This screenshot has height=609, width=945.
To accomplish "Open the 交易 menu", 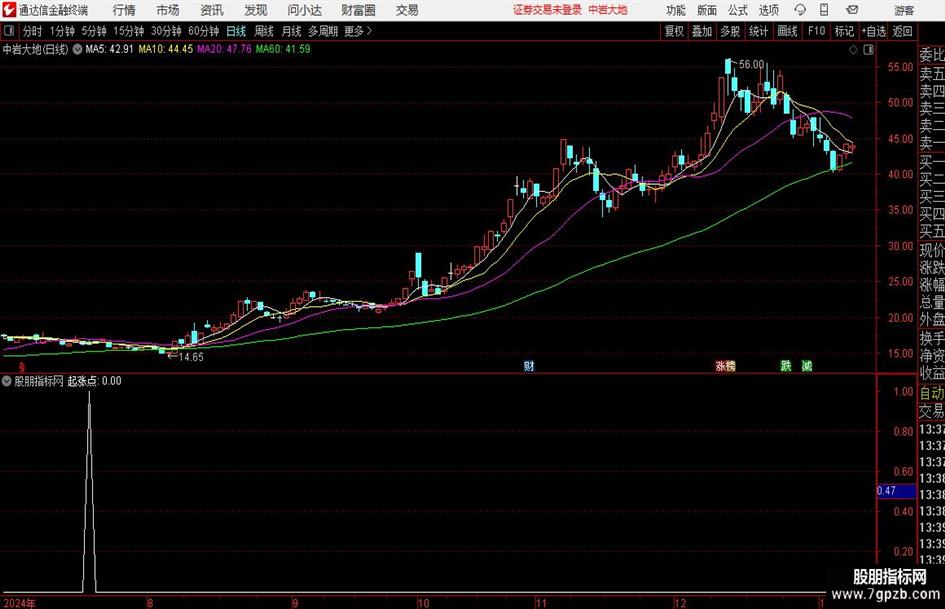I will (x=407, y=10).
